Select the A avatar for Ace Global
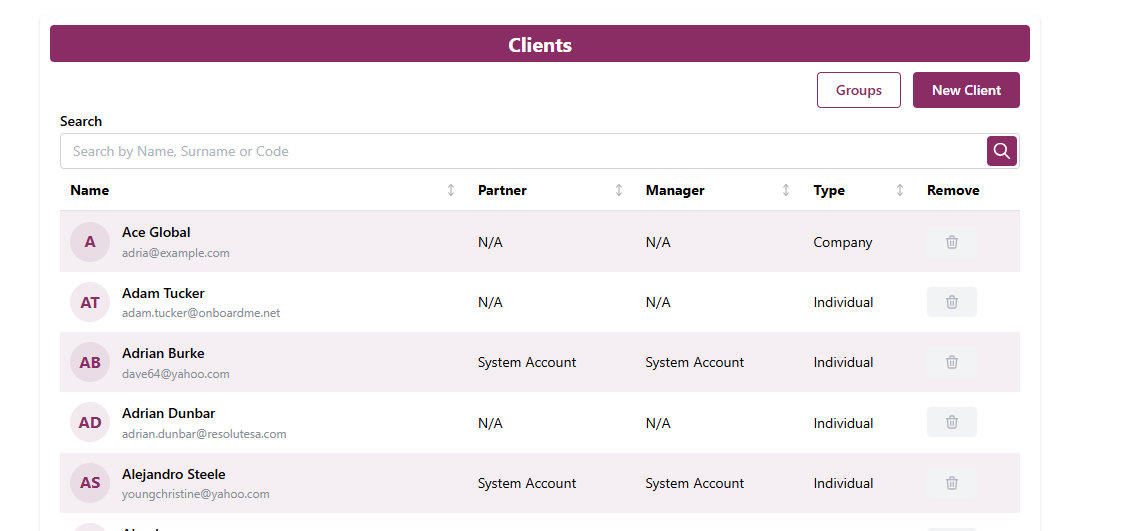Viewport: 1141px width, 531px height. (90, 242)
